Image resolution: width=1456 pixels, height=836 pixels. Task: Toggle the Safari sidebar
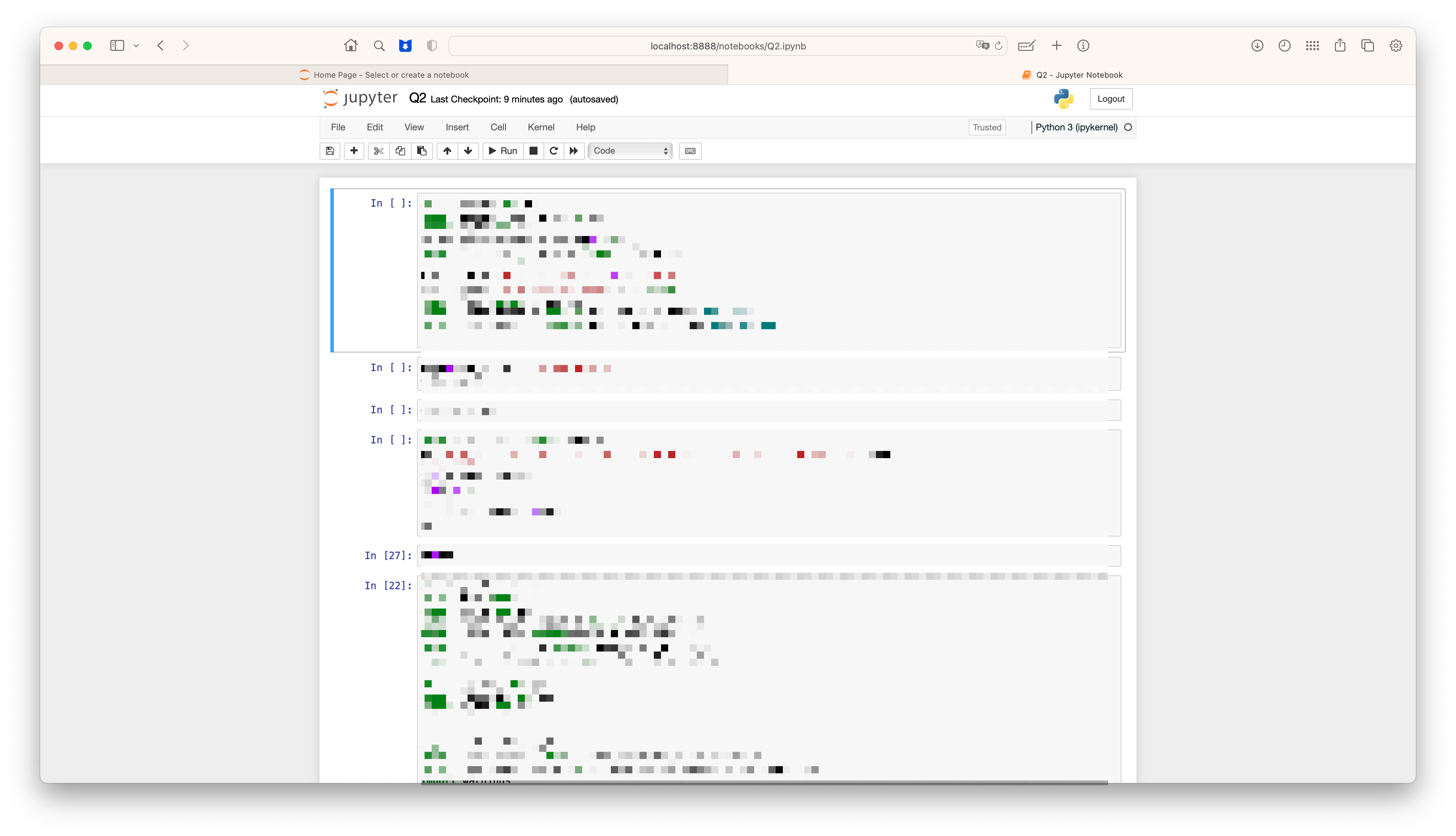[117, 45]
